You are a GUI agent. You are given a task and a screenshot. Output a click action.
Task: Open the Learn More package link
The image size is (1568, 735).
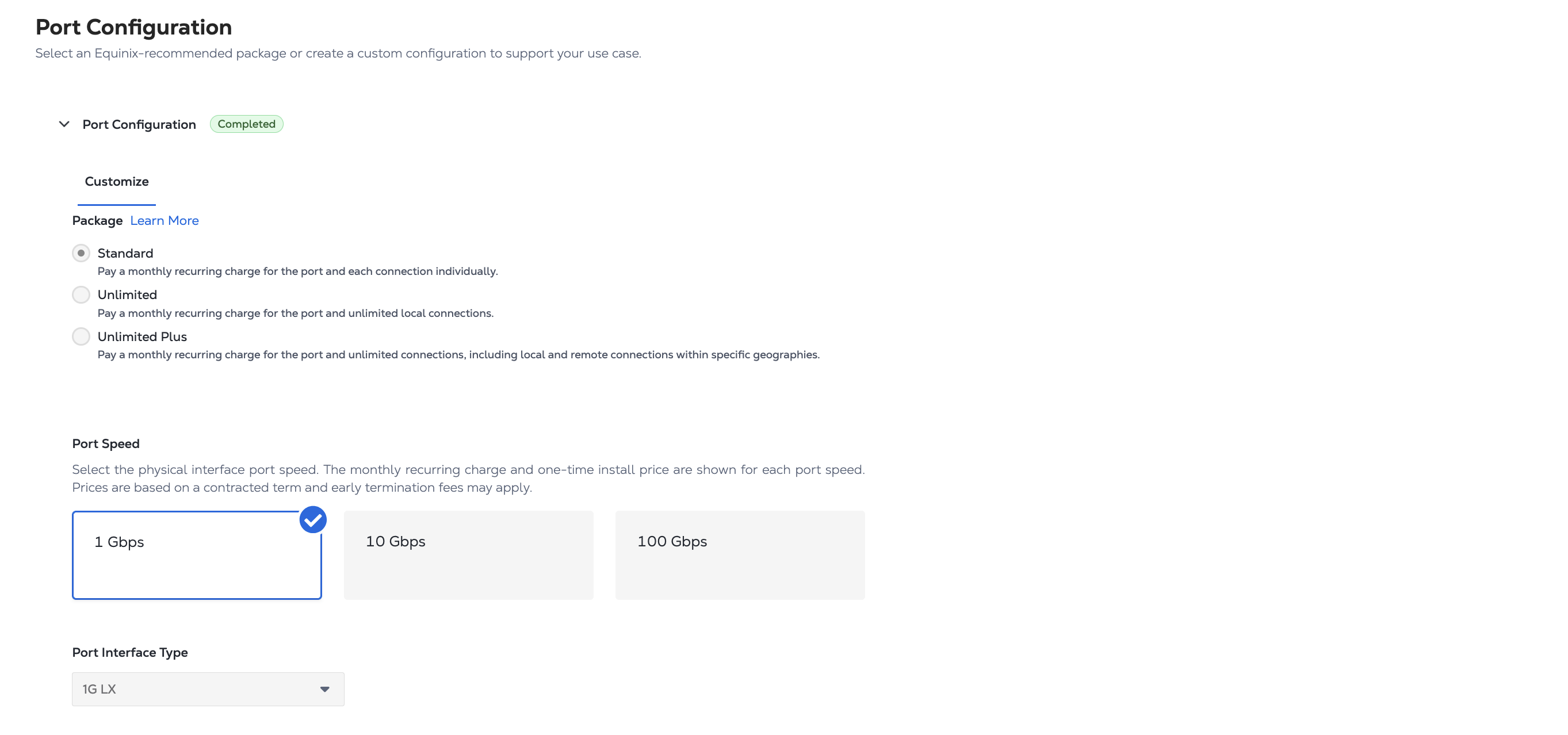pos(165,220)
